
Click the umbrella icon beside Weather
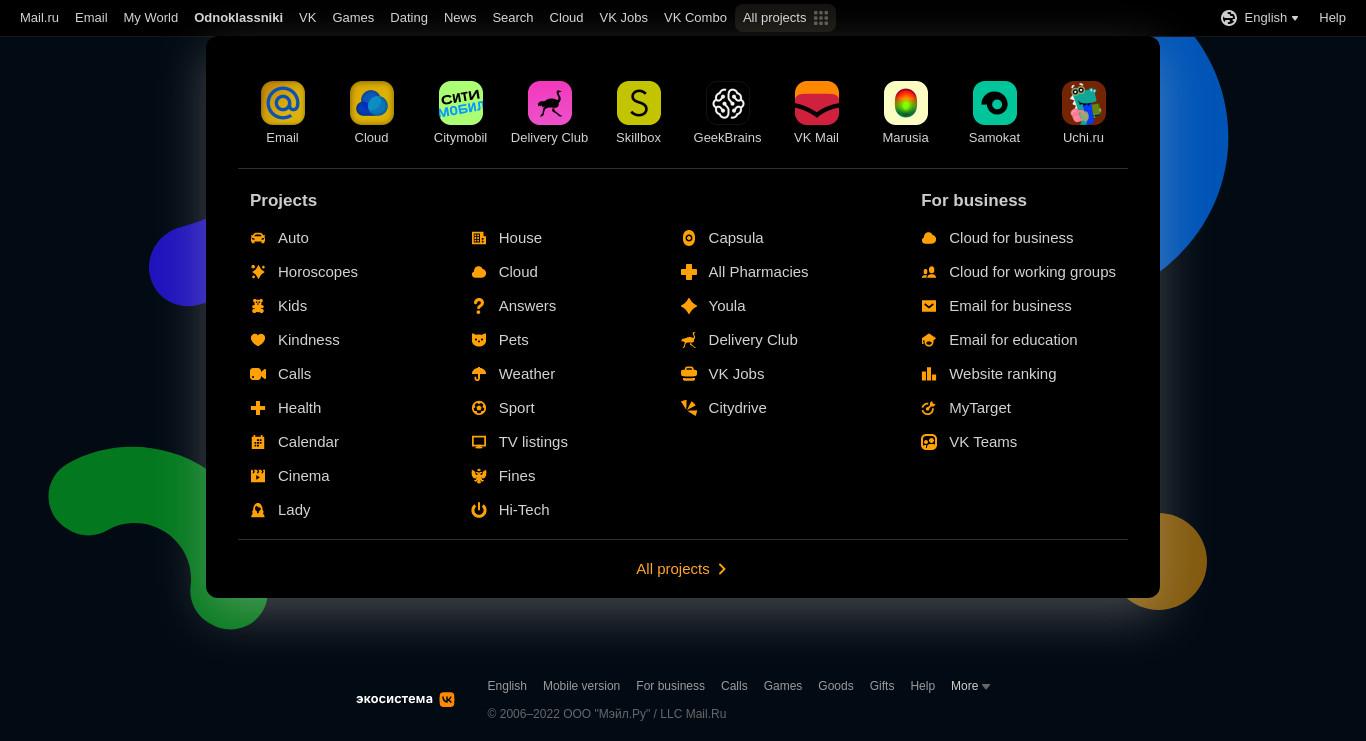(479, 374)
